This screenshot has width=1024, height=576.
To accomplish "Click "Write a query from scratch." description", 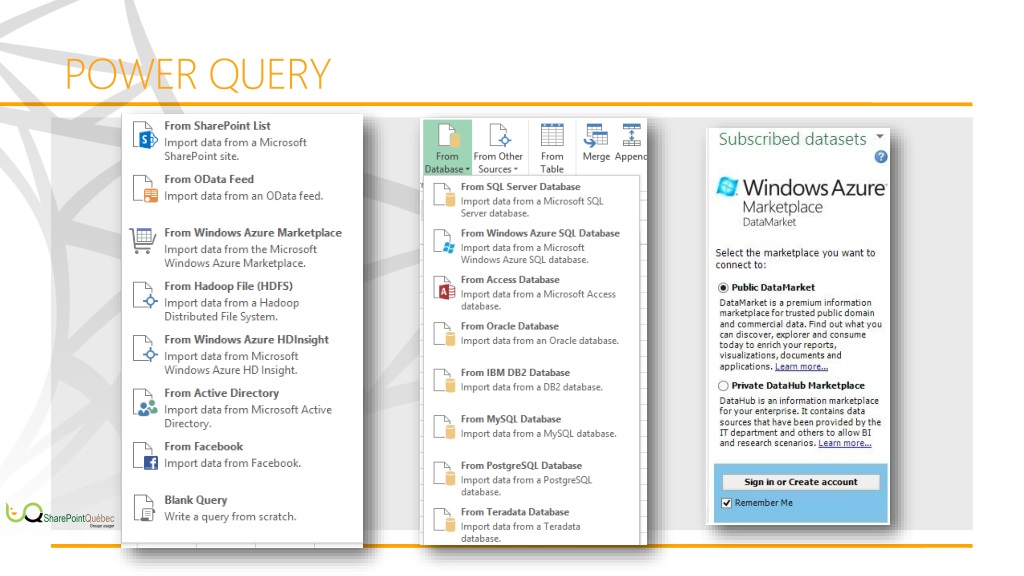I will (x=230, y=517).
